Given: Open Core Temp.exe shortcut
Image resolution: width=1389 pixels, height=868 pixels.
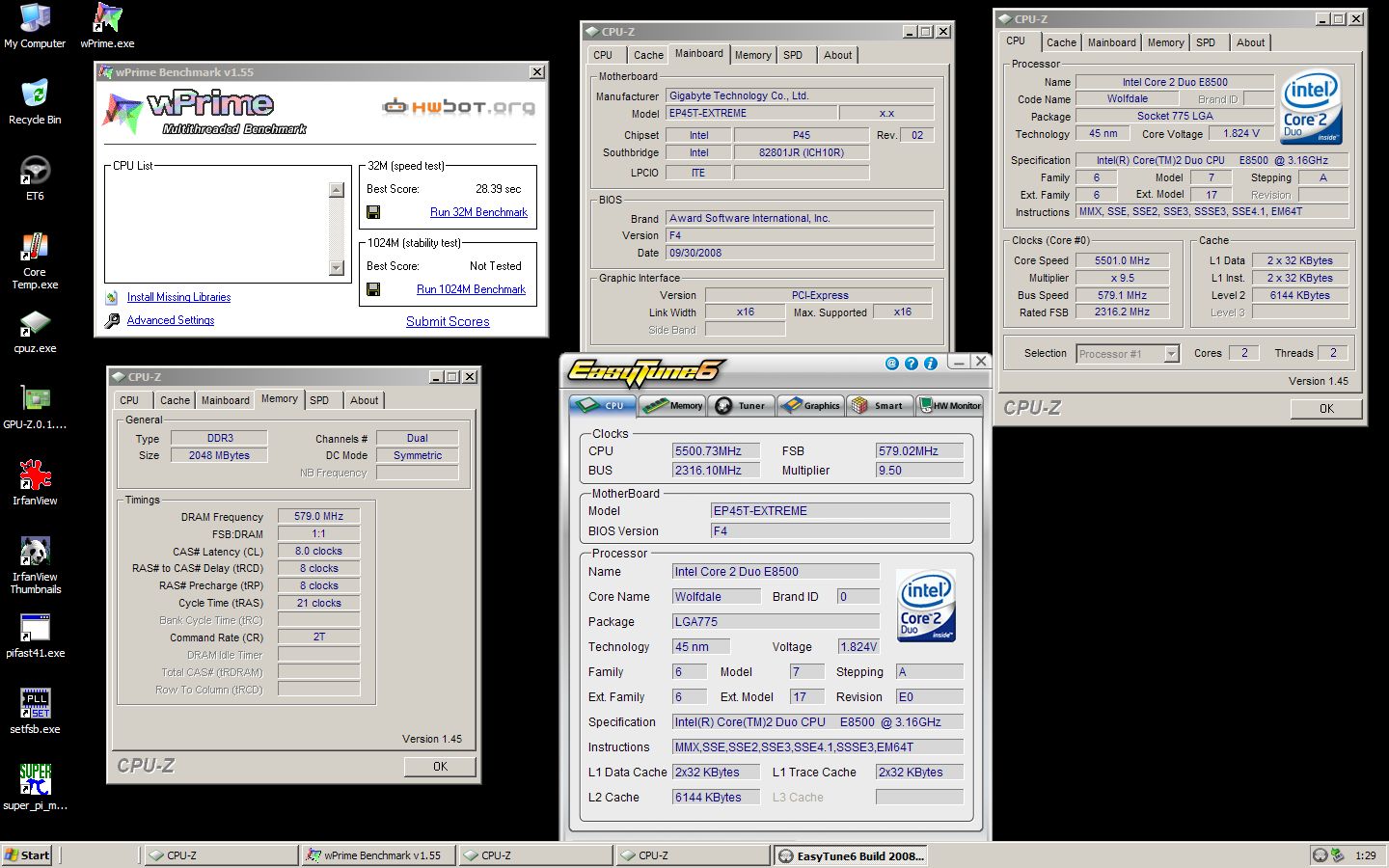Looking at the screenshot, I should point(35,260).
